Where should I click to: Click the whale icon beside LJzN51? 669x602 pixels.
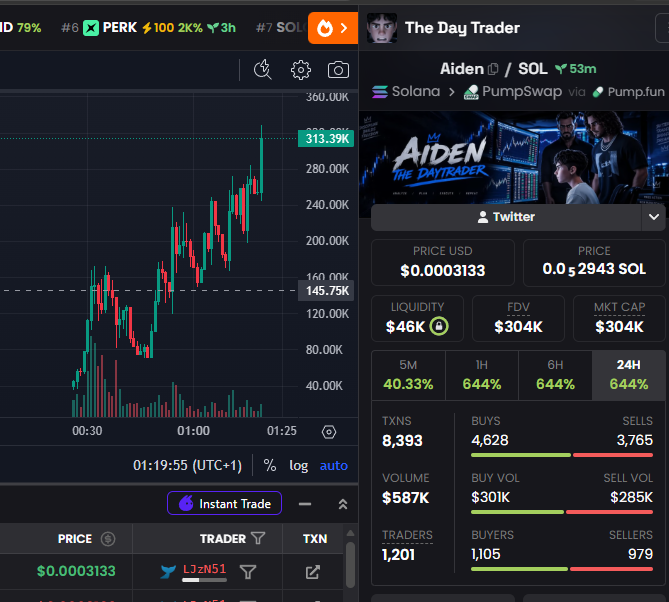click(168, 572)
